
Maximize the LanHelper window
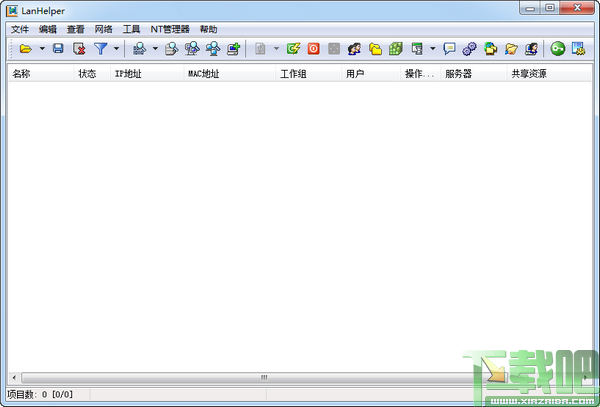coord(549,8)
